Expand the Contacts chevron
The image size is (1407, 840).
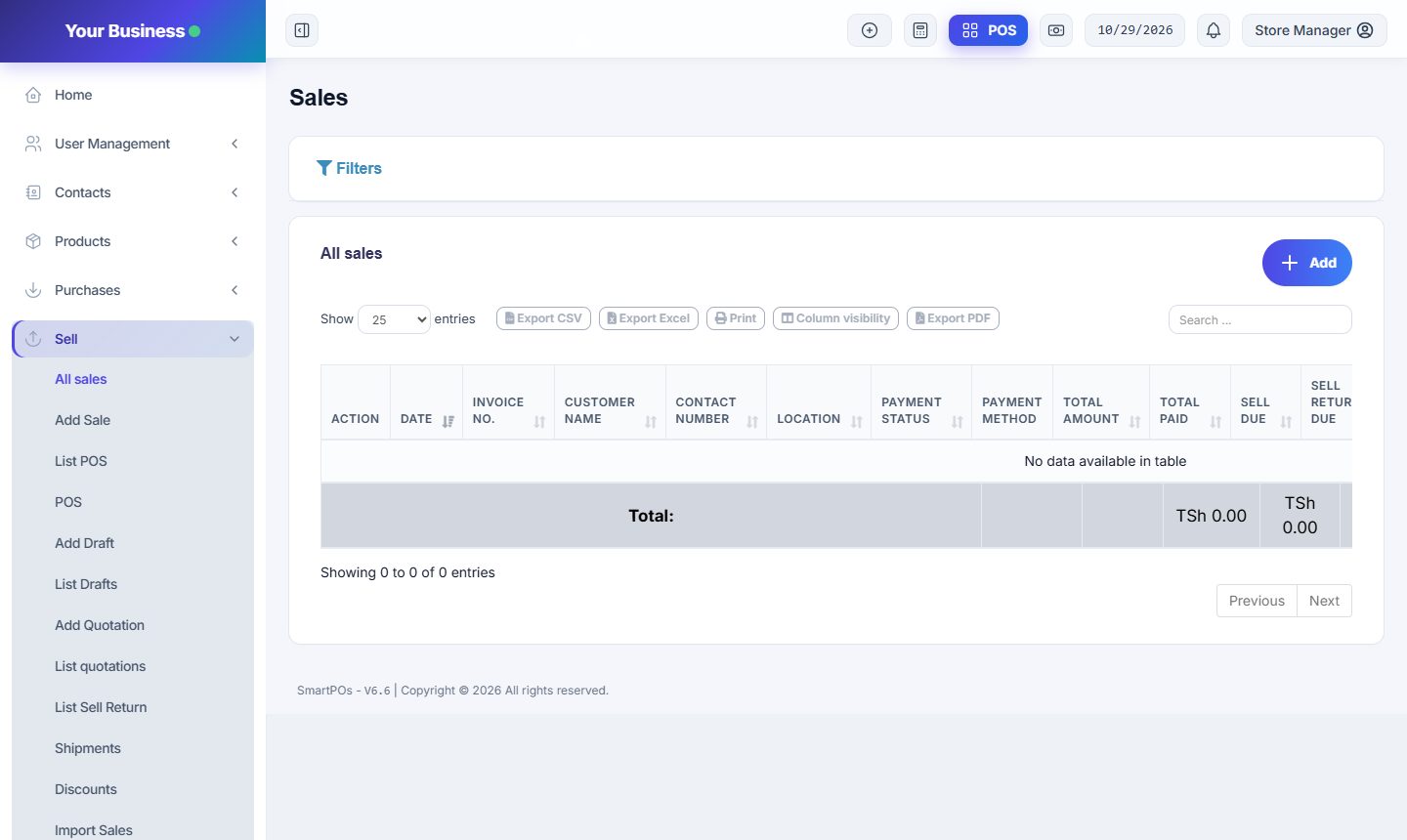234,192
